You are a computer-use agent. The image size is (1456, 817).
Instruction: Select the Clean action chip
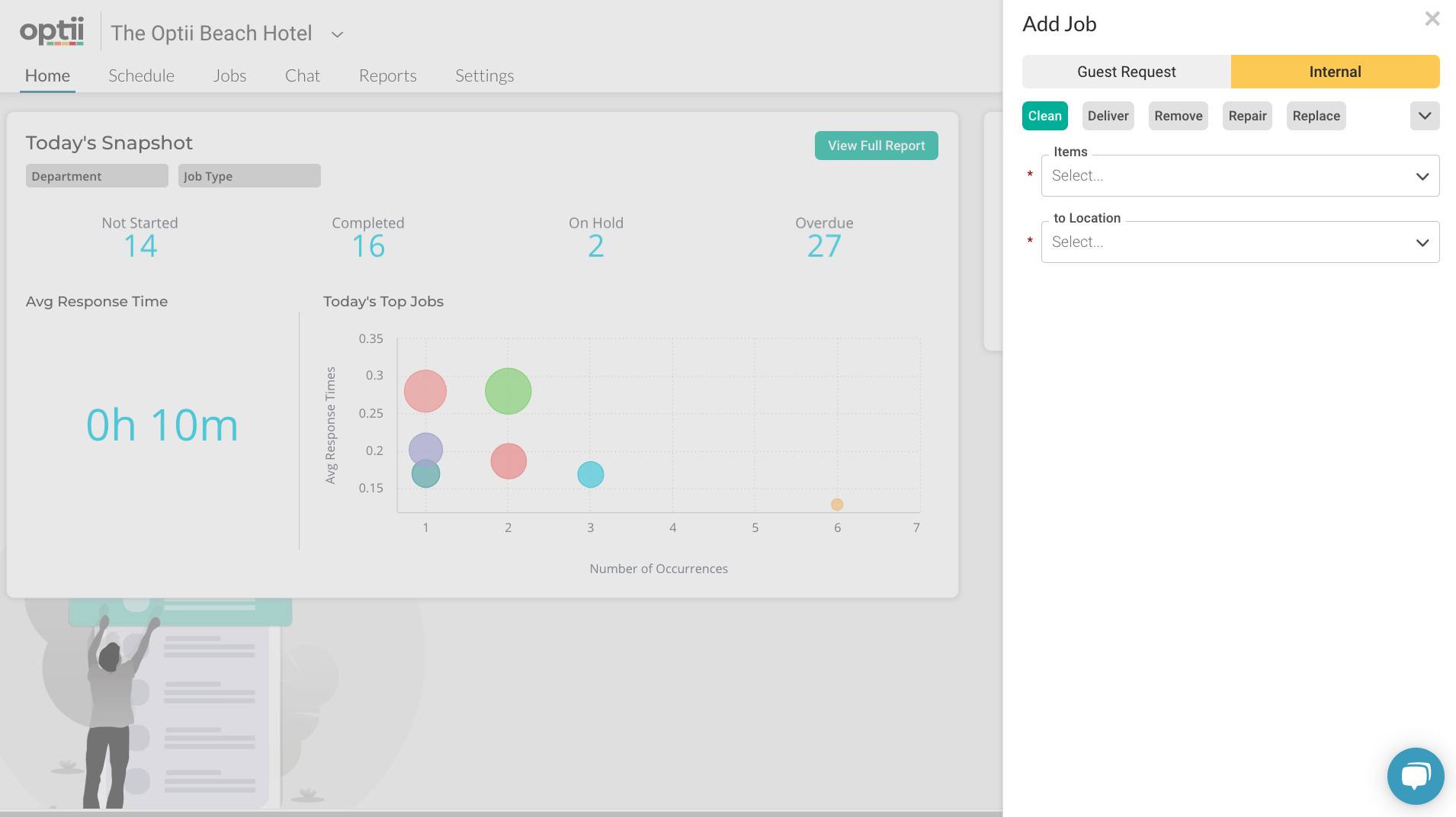click(1044, 116)
